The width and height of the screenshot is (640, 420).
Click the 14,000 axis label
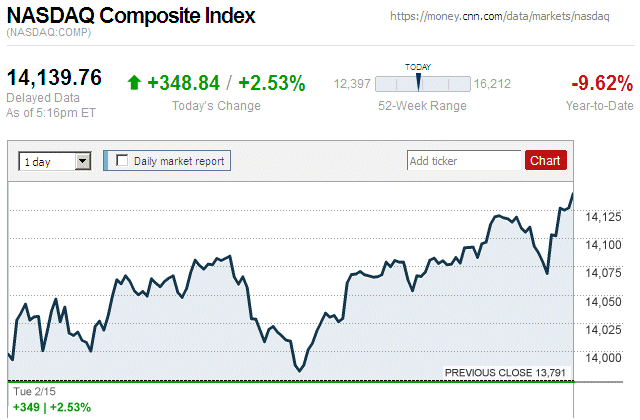[603, 358]
